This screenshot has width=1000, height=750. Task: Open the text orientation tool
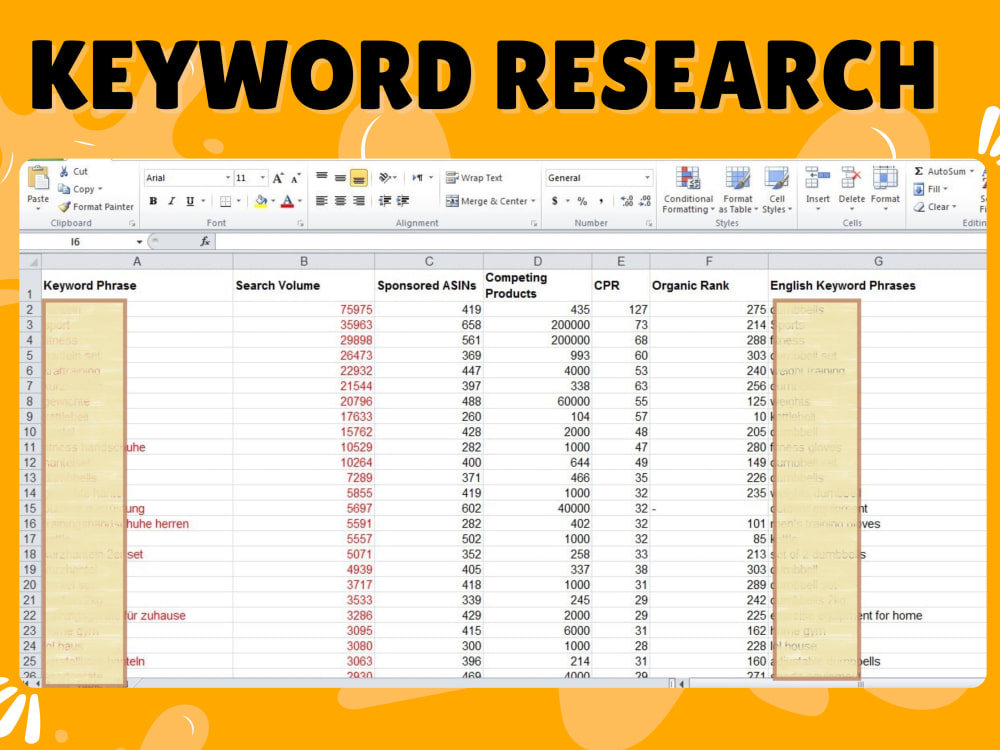(385, 177)
